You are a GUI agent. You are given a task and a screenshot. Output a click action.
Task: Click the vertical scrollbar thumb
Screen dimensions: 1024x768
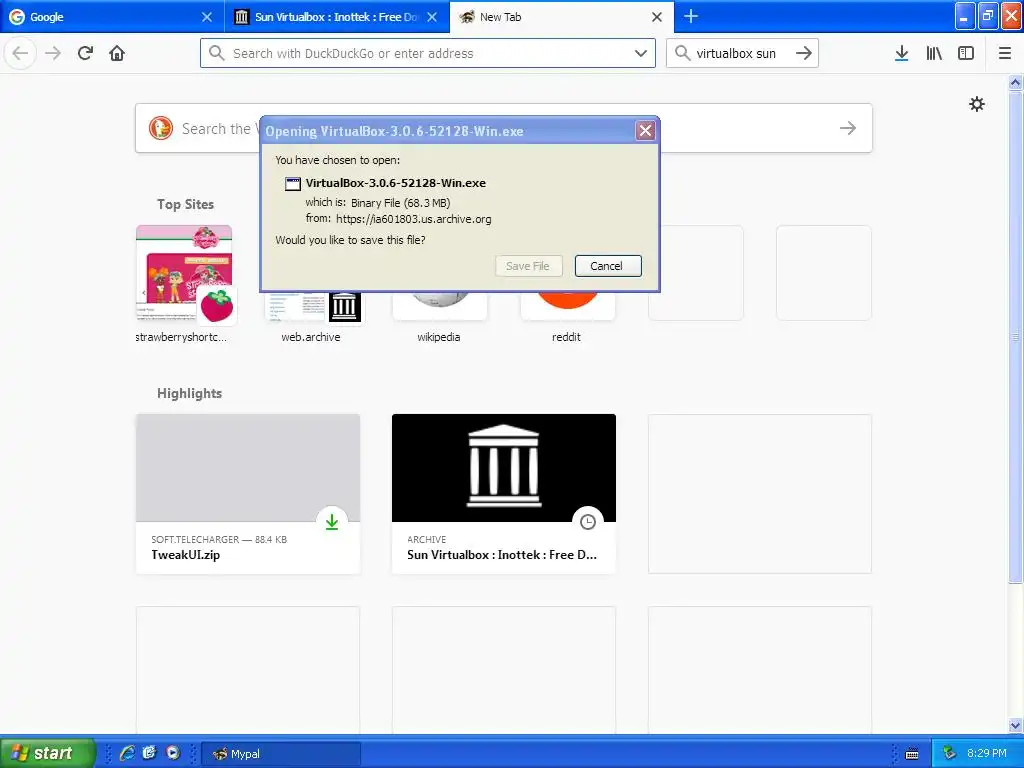click(x=1016, y=337)
